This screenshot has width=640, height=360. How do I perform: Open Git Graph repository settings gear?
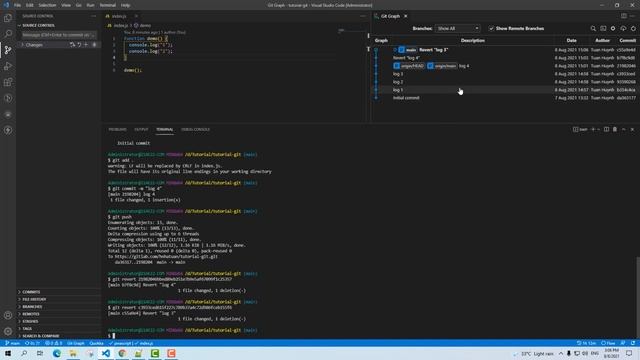click(613, 29)
